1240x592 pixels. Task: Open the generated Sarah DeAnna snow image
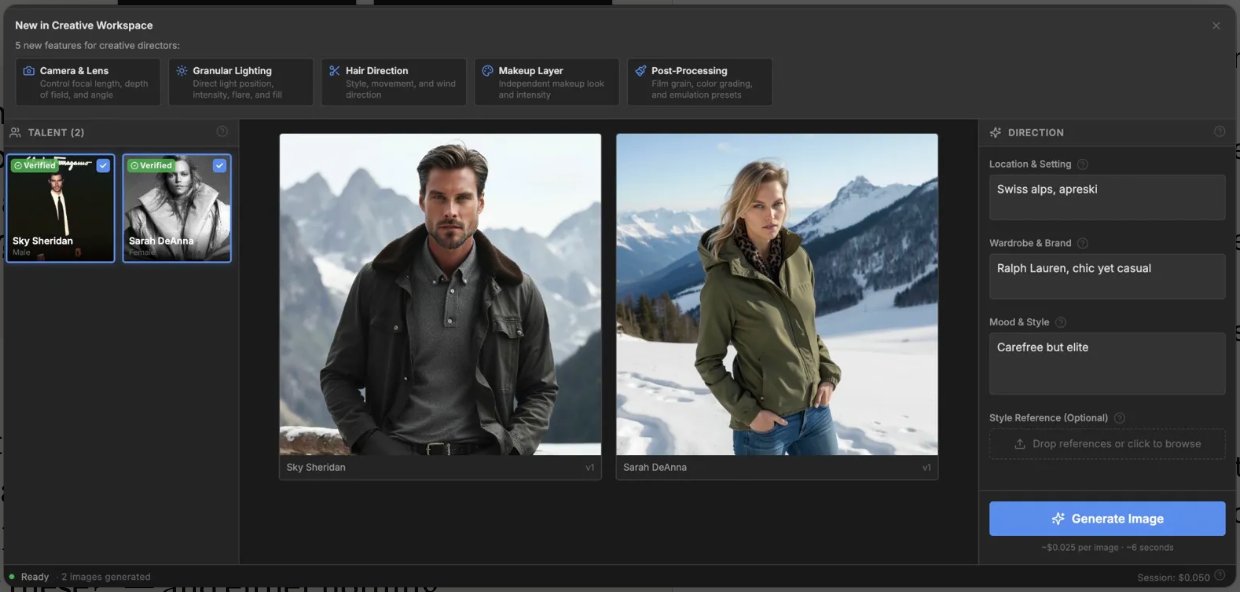tap(777, 295)
